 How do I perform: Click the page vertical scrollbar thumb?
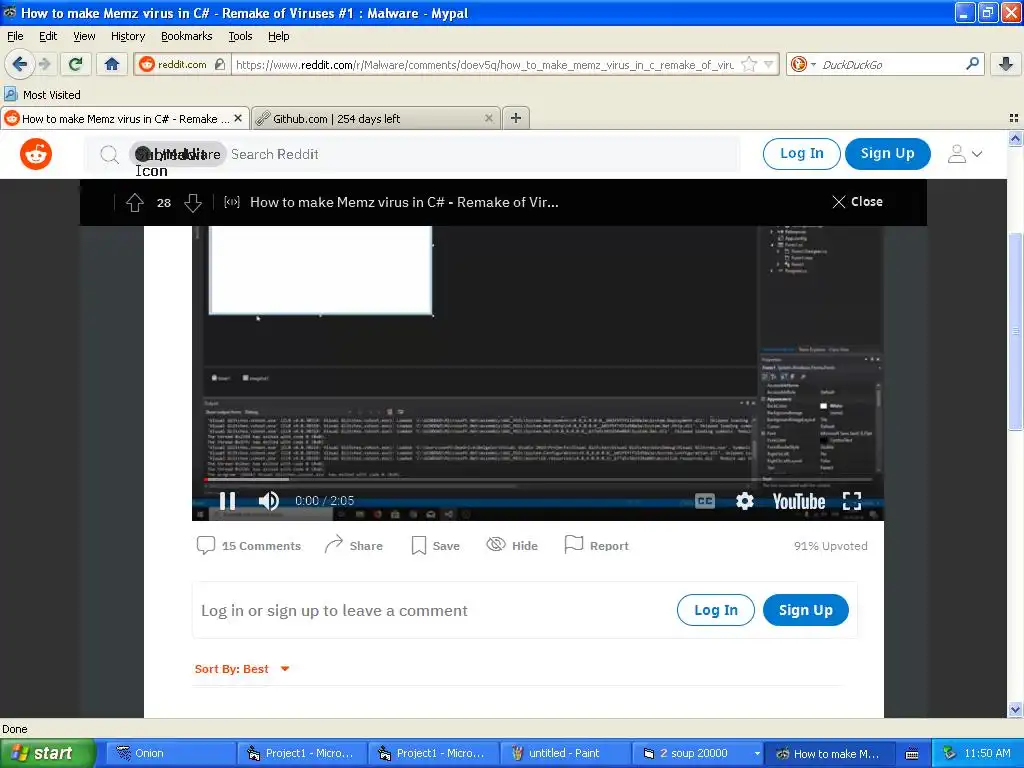coord(1015,332)
